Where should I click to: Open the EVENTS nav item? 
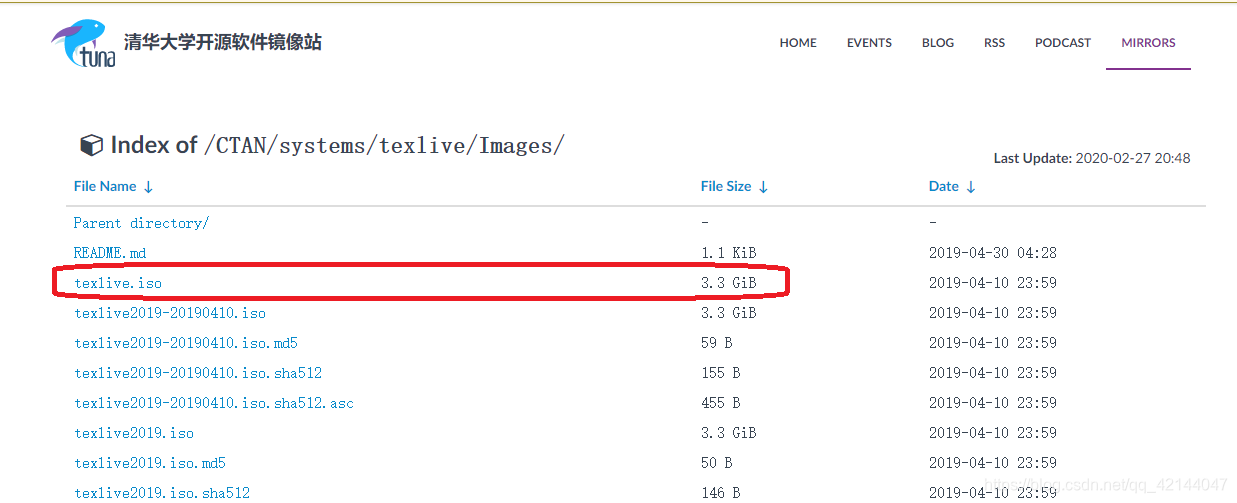(x=869, y=43)
